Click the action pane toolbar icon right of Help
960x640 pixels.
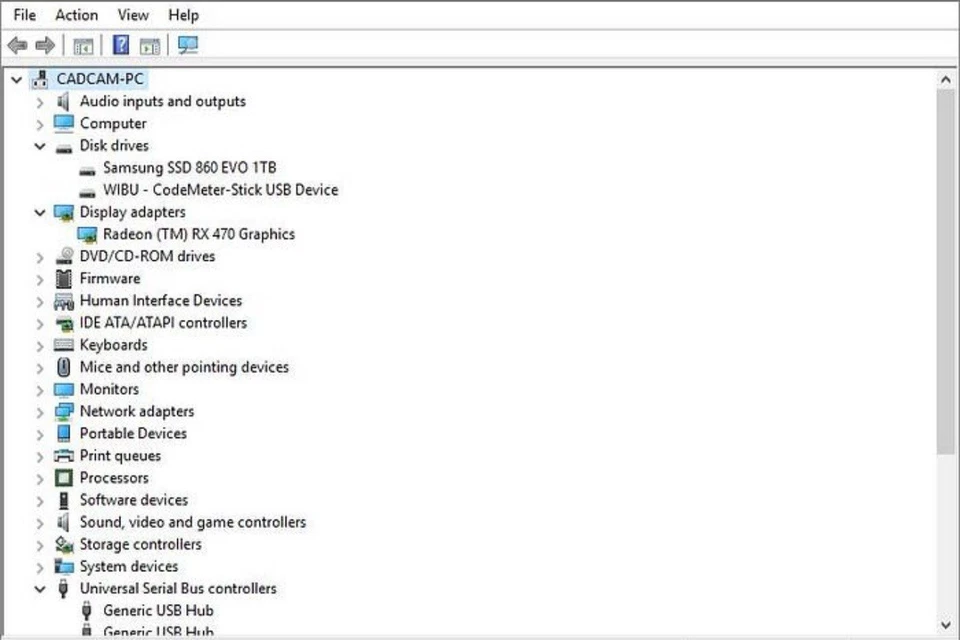(x=150, y=45)
